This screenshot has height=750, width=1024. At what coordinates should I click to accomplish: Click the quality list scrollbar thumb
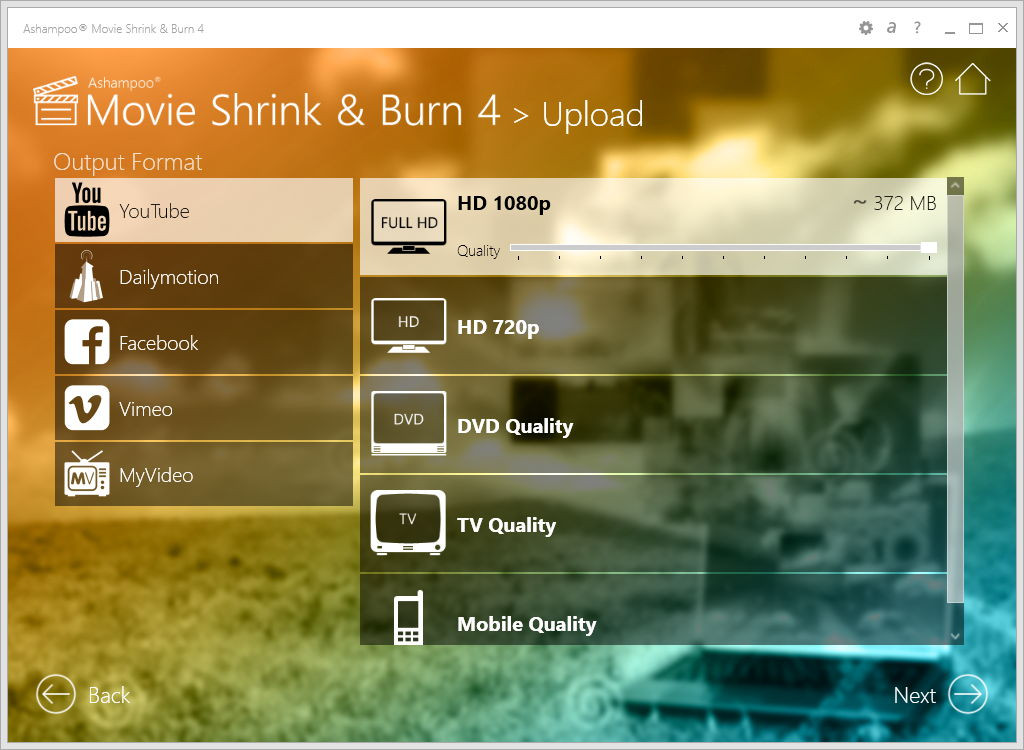tap(955, 399)
